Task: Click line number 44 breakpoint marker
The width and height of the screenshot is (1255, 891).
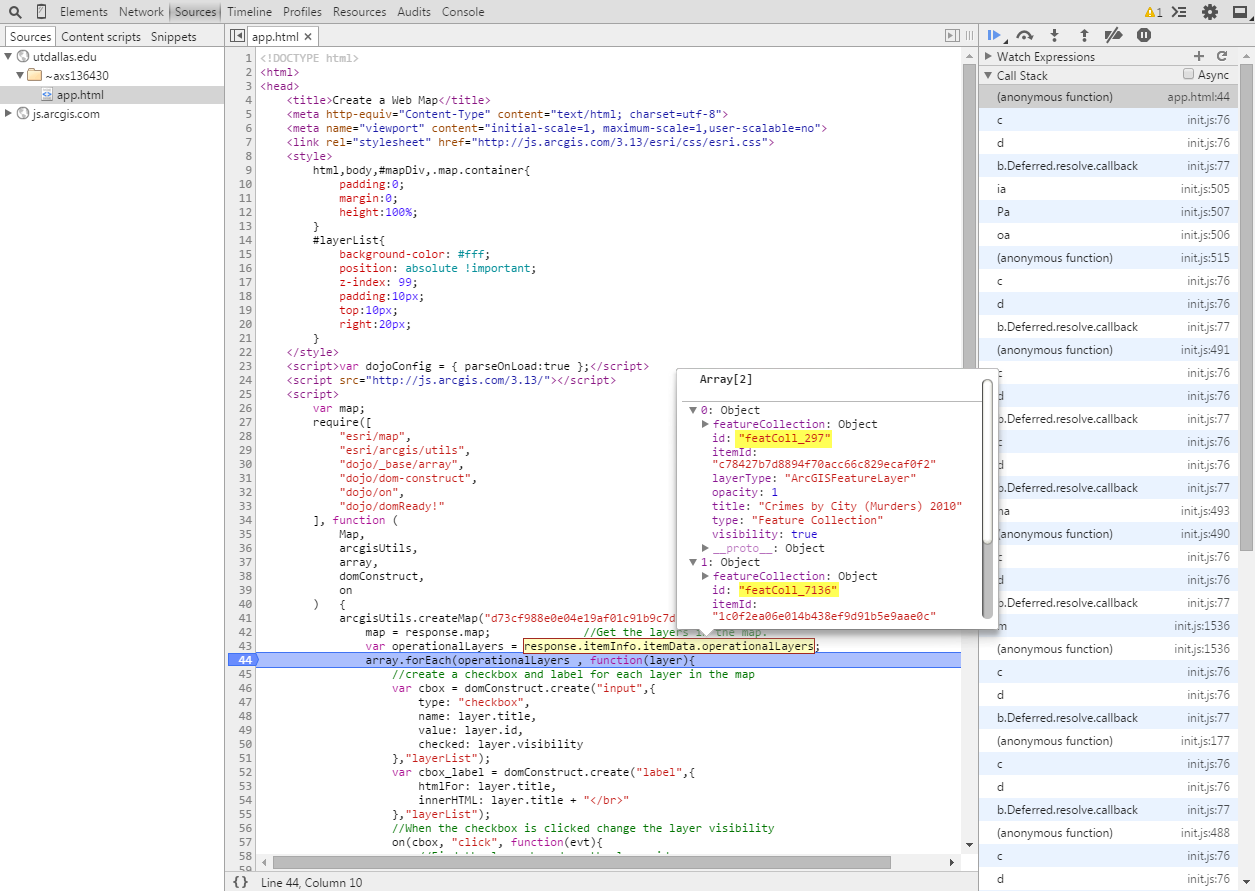Action: point(243,660)
